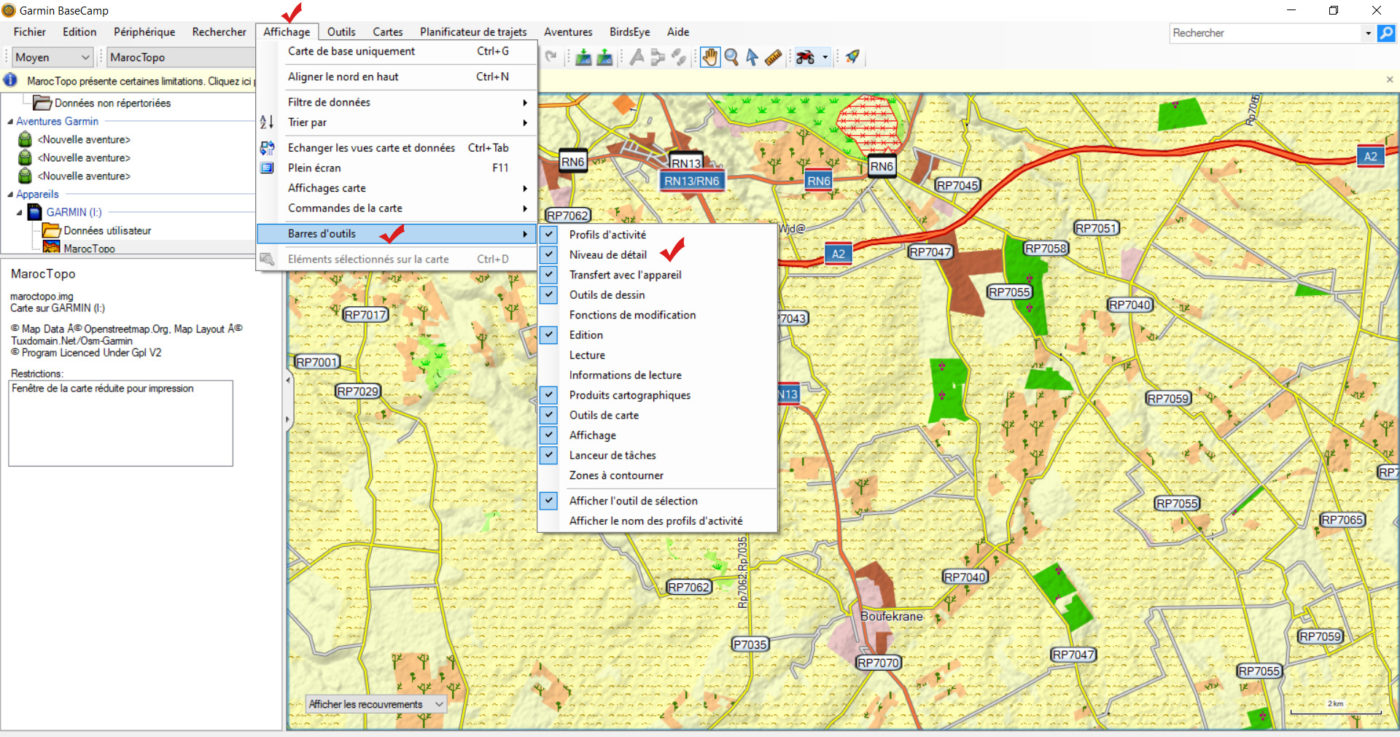Choose Carte de base uniquement
This screenshot has height=737, width=1400.
pos(397,51)
